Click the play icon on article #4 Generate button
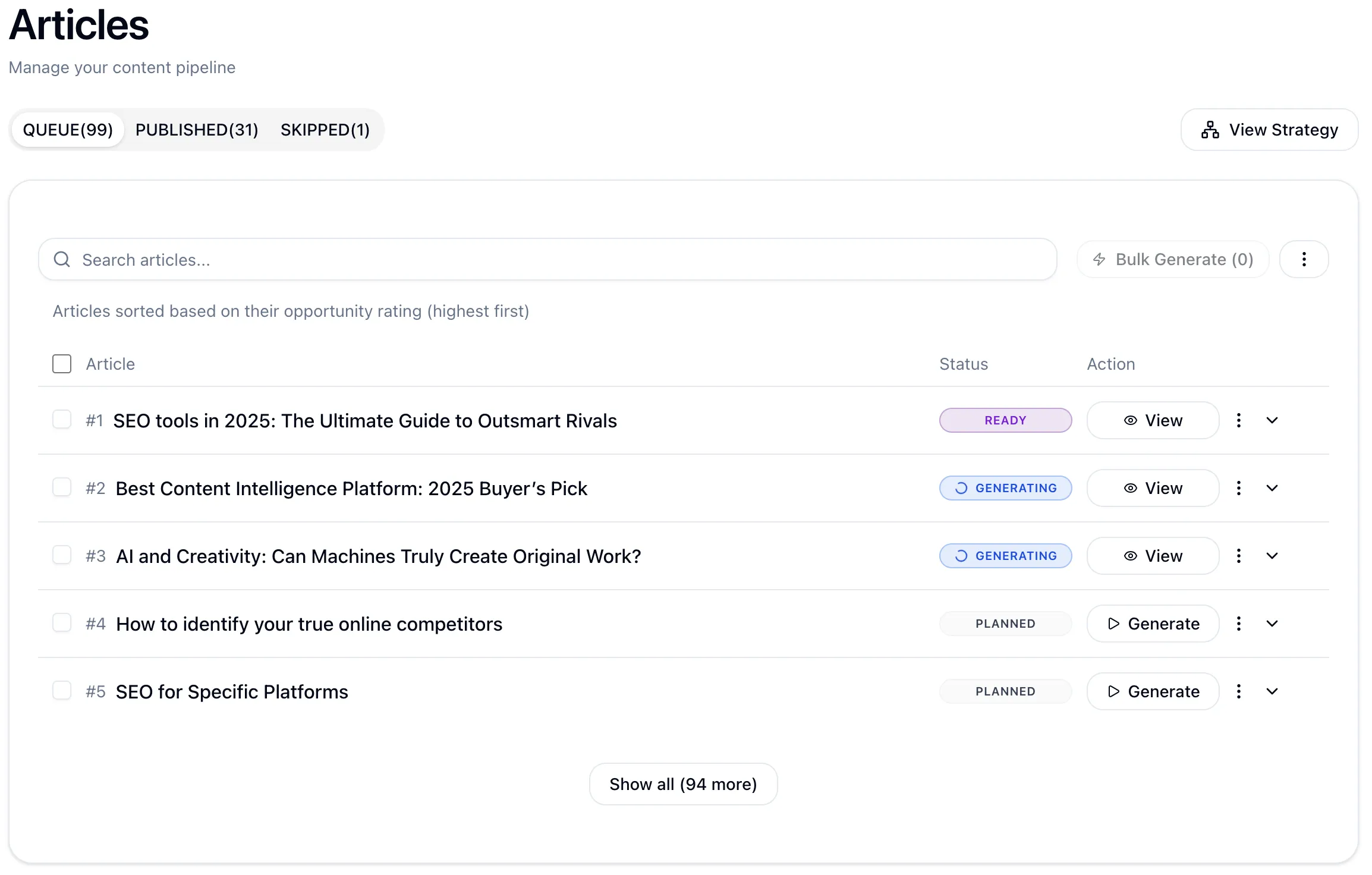The height and width of the screenshot is (875, 1372). tap(1113, 624)
